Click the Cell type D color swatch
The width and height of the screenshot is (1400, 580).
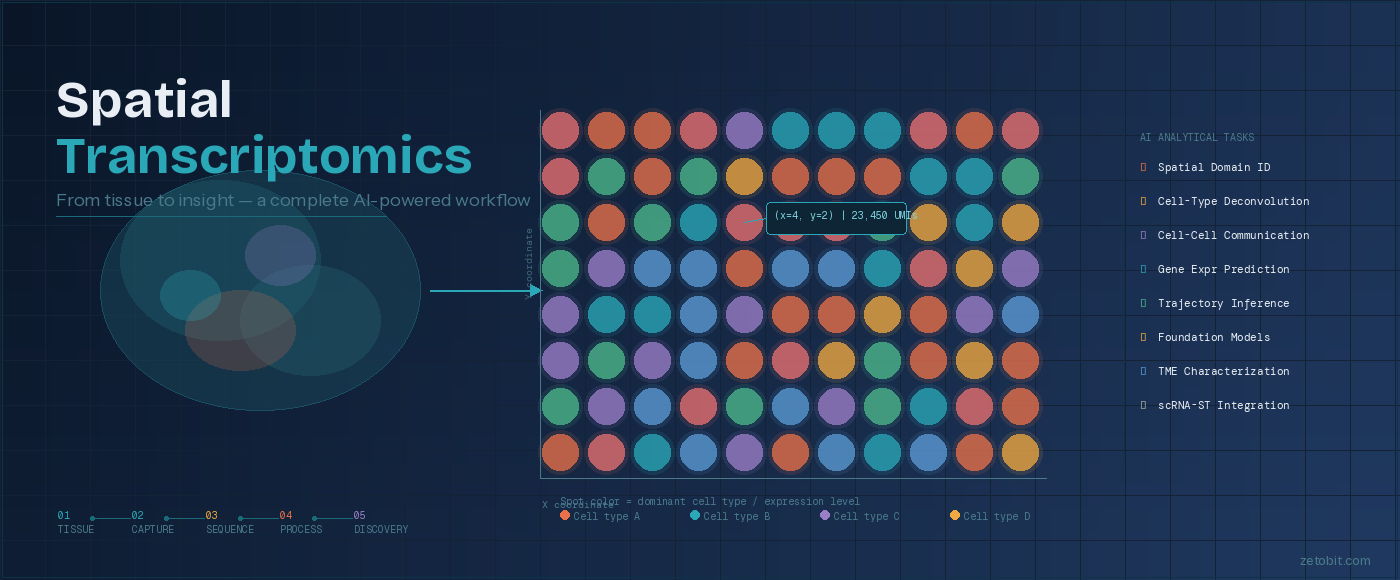(955, 514)
